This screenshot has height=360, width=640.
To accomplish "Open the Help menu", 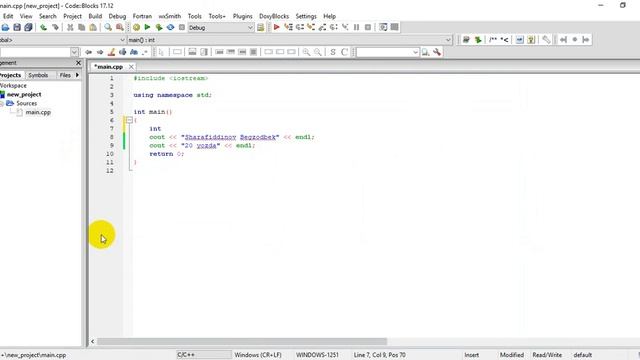I will pyautogui.click(x=329, y=16).
